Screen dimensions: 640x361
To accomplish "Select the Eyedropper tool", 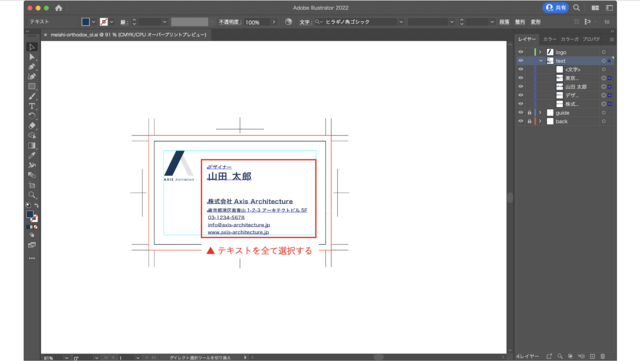I will pyautogui.click(x=32, y=155).
